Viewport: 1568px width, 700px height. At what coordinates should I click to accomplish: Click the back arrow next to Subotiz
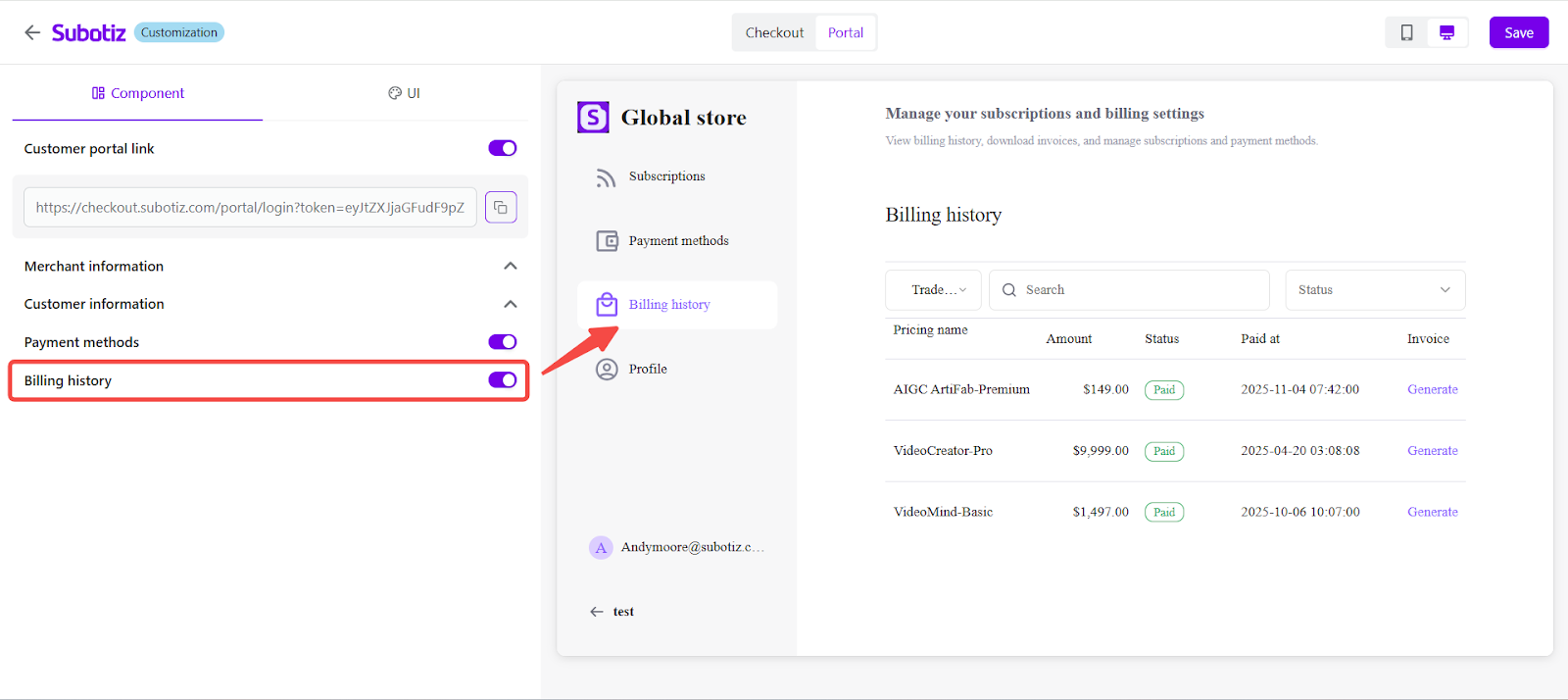click(x=32, y=32)
